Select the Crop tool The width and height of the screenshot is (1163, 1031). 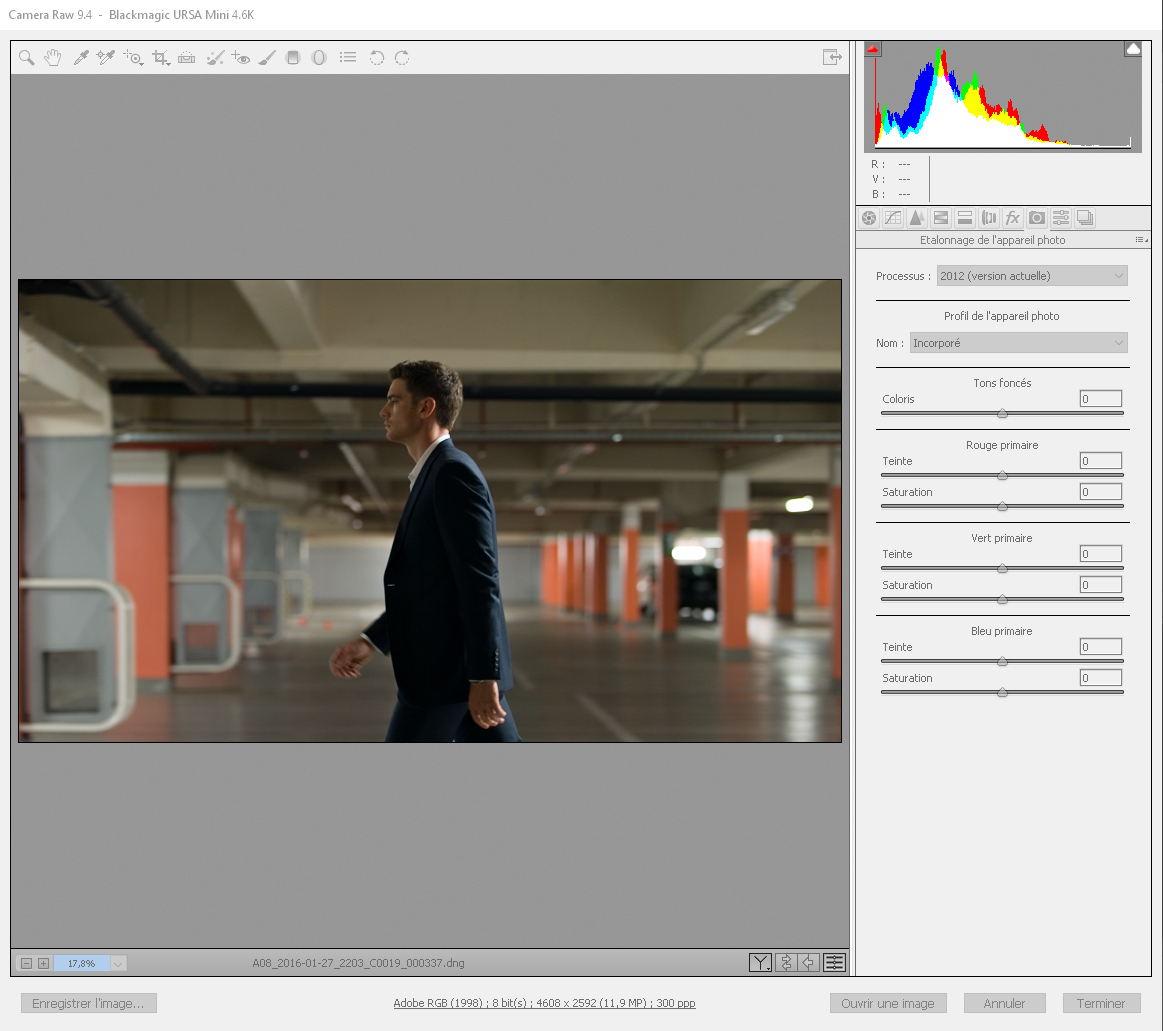(161, 58)
